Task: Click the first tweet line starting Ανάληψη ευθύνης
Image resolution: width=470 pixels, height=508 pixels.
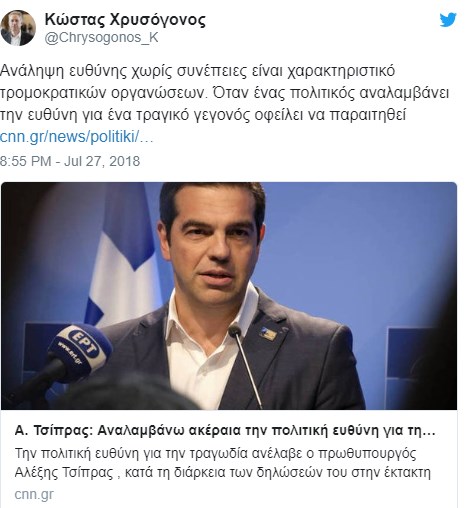Action: click(x=197, y=71)
